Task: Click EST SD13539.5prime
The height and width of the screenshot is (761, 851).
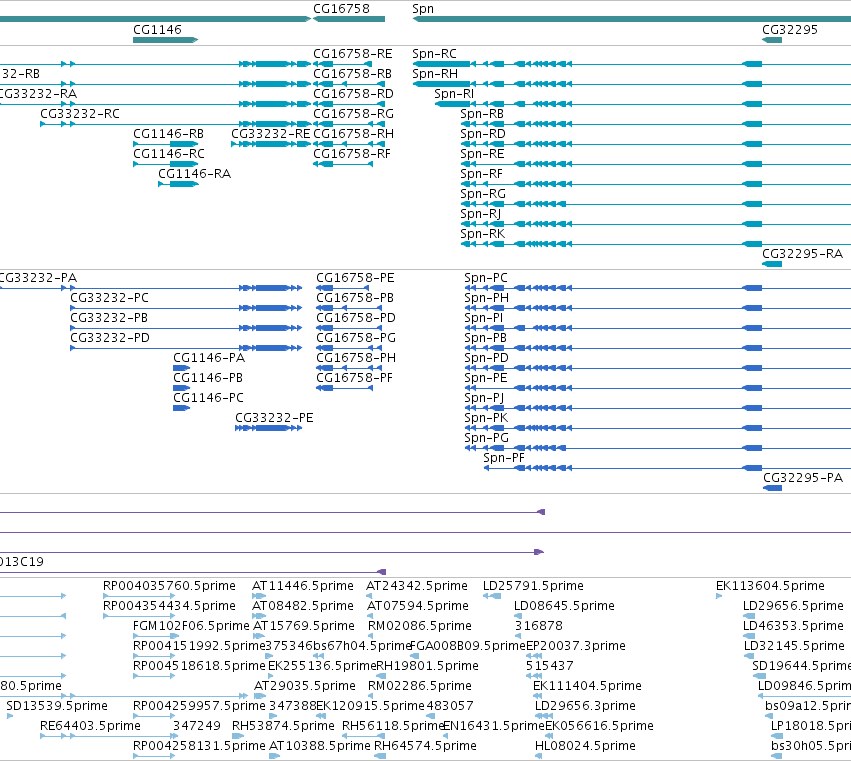Action: [x=57, y=706]
